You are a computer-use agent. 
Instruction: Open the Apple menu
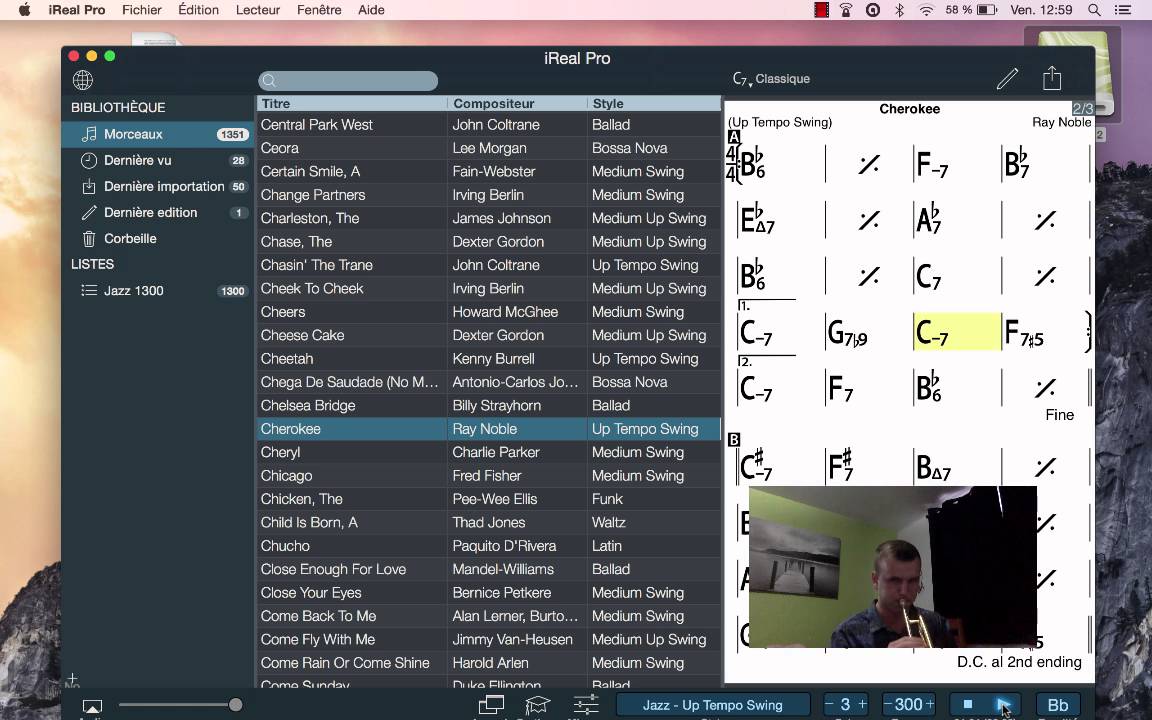point(24,10)
